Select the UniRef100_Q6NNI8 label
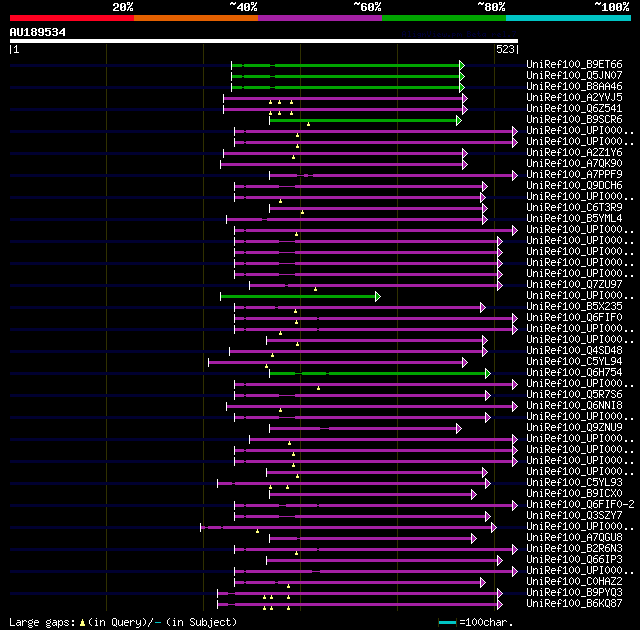The height and width of the screenshot is (630, 640). pos(574,406)
